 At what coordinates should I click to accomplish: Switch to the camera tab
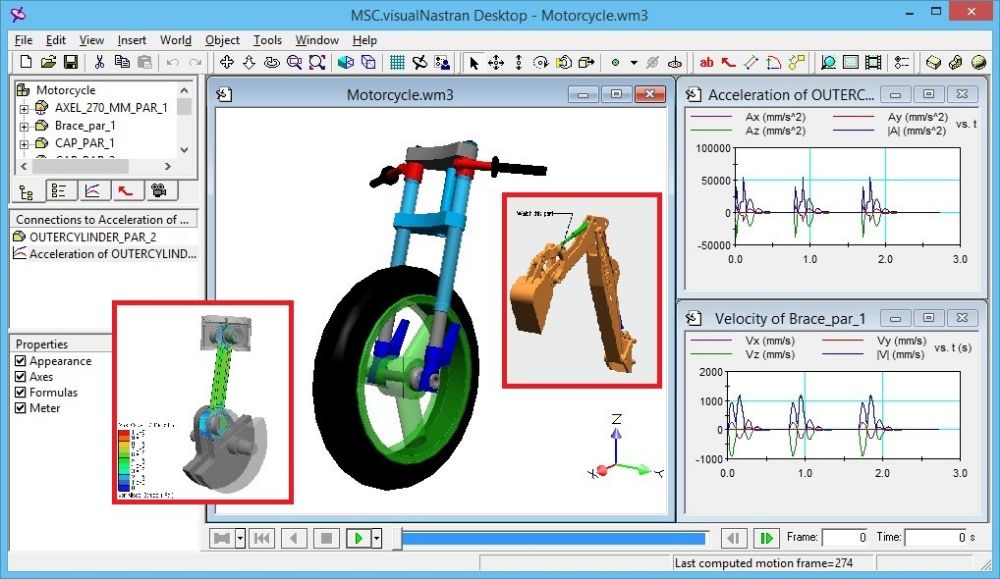(159, 191)
